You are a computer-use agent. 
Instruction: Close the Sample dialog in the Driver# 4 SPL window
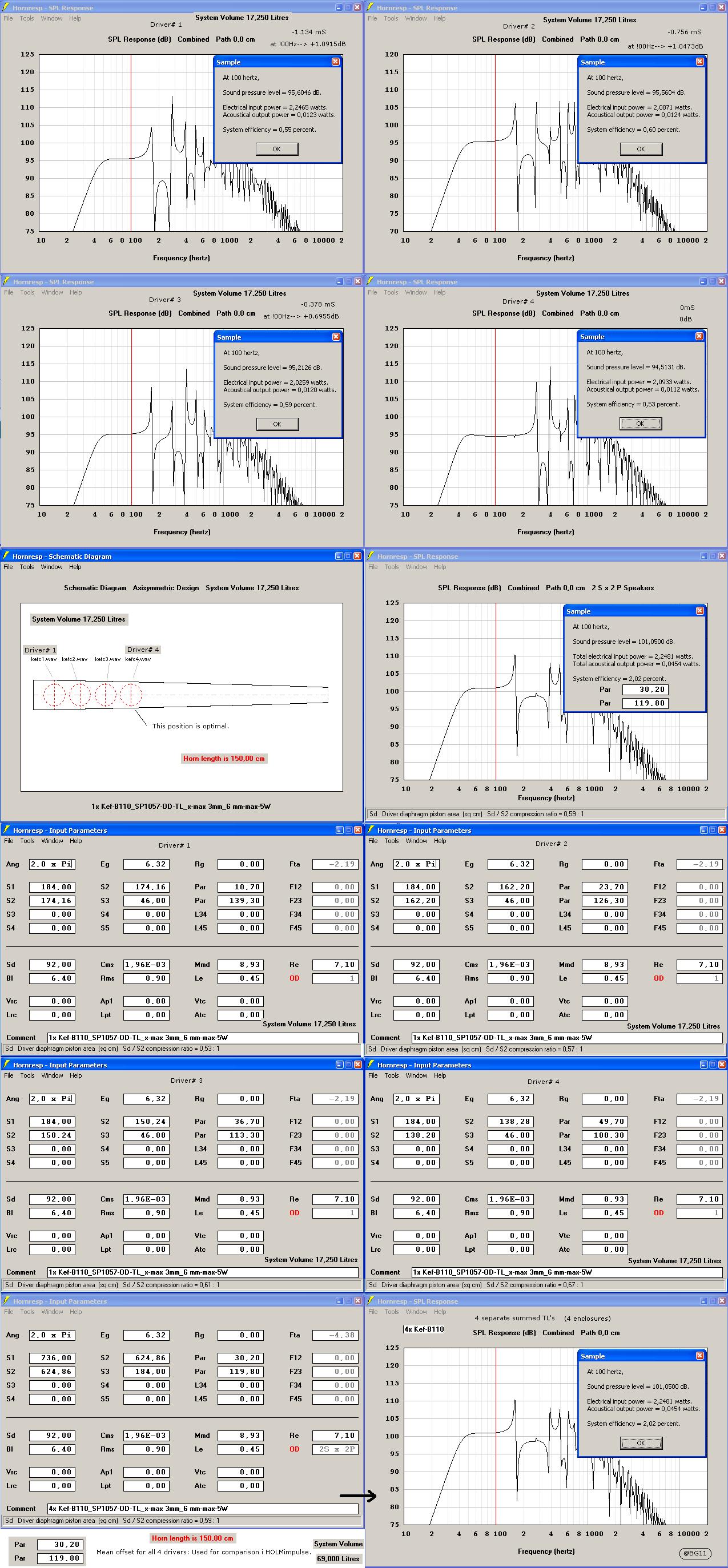699,337
